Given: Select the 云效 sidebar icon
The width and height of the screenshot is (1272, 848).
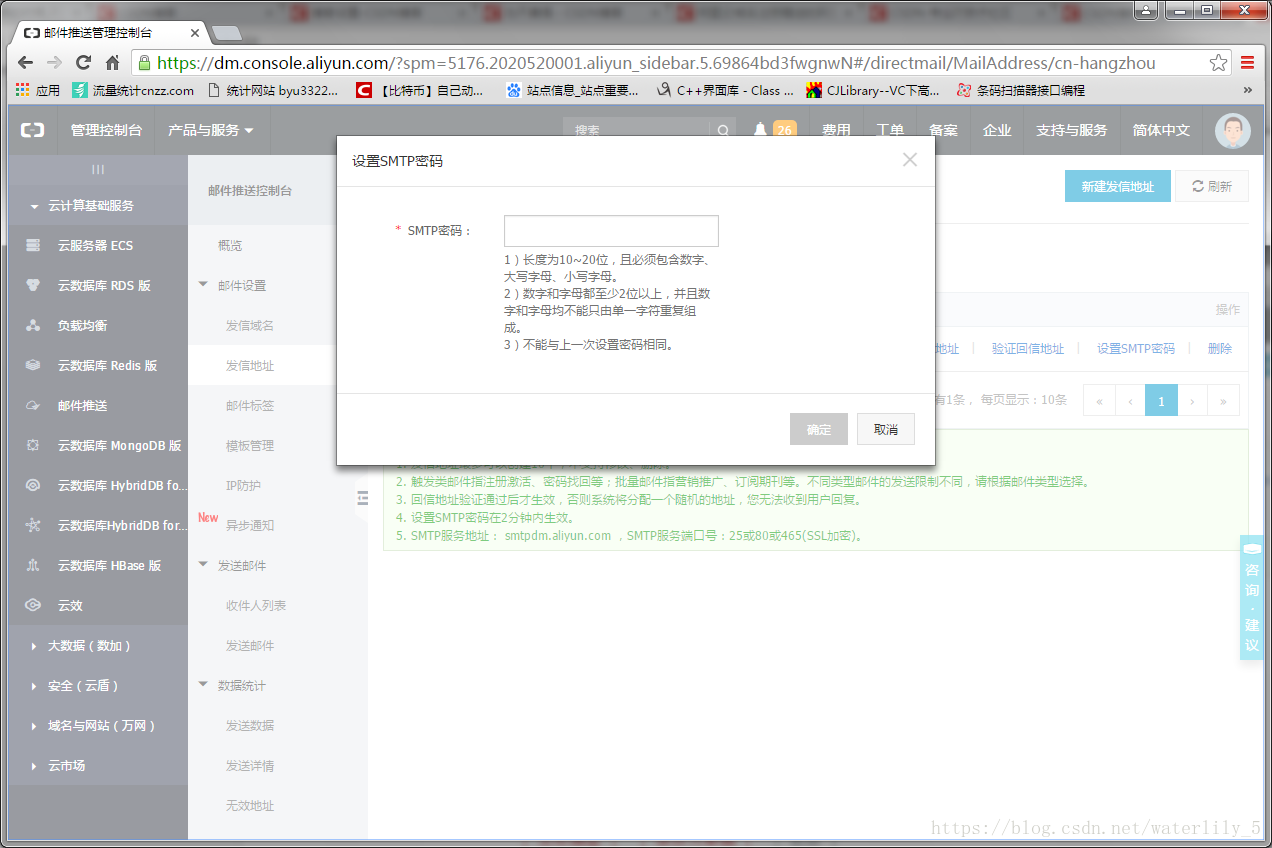Looking at the screenshot, I should point(33,605).
